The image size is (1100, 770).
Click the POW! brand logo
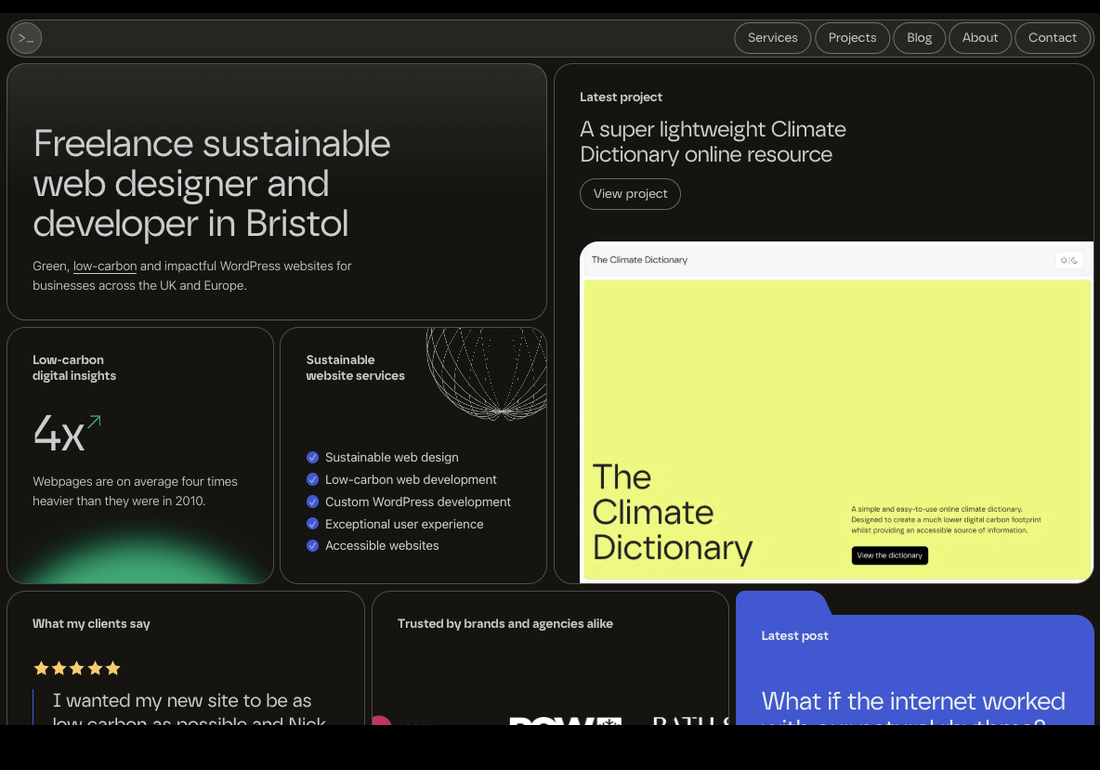coord(565,721)
